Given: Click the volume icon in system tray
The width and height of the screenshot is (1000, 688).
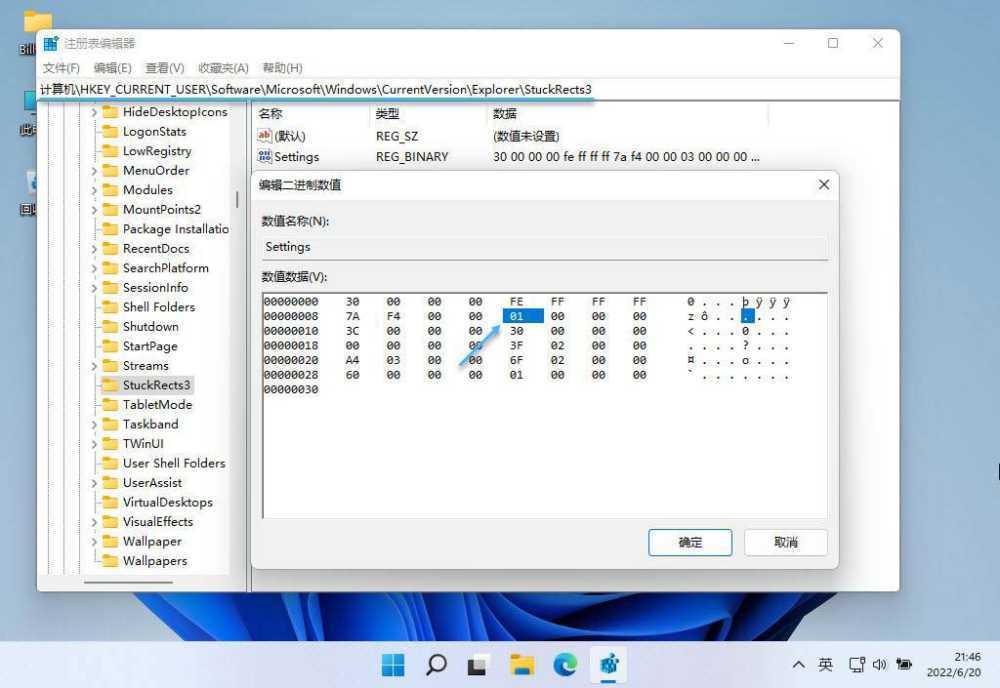Looking at the screenshot, I should [x=879, y=664].
